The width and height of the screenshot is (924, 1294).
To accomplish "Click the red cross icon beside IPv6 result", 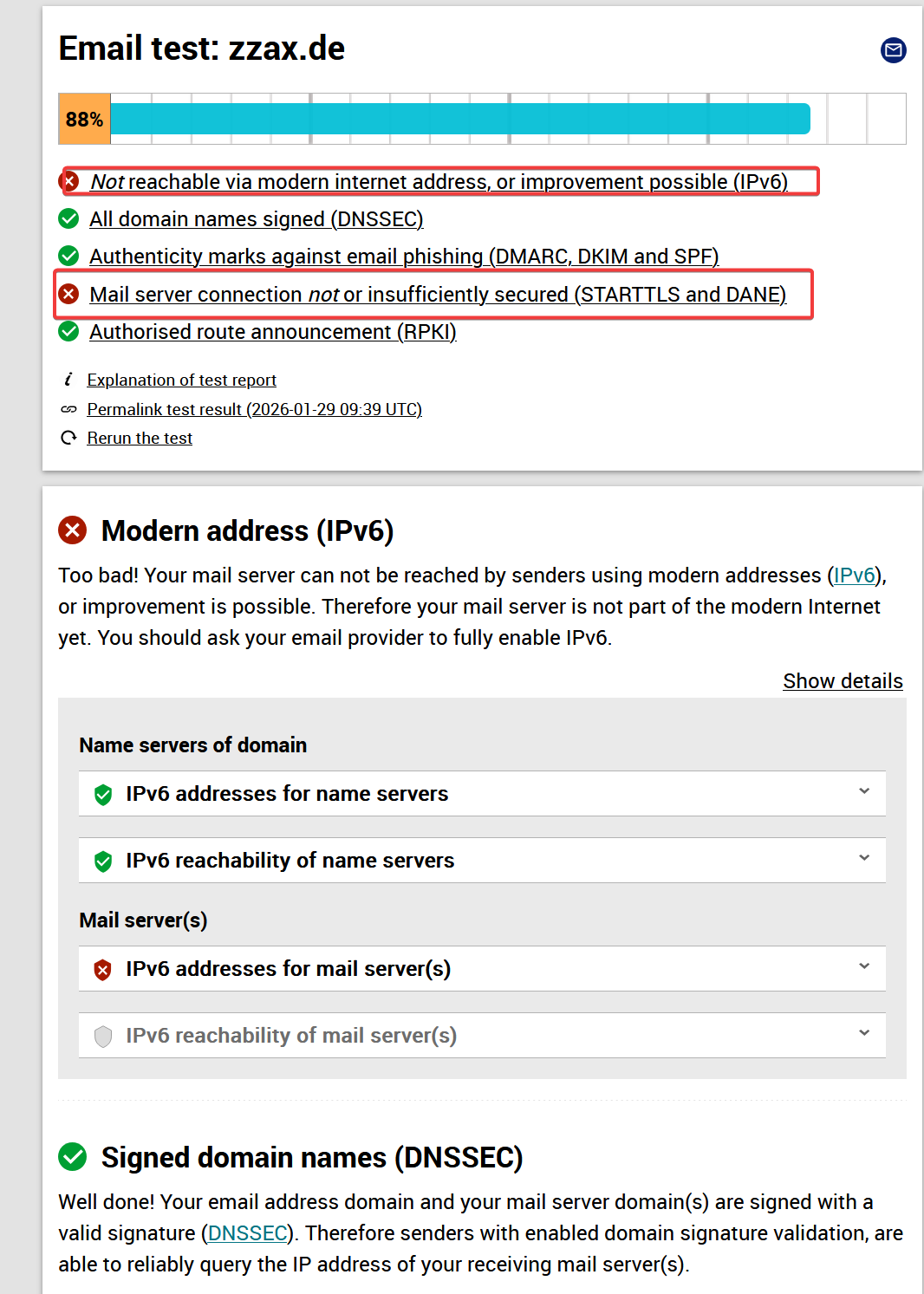I will click(69, 182).
